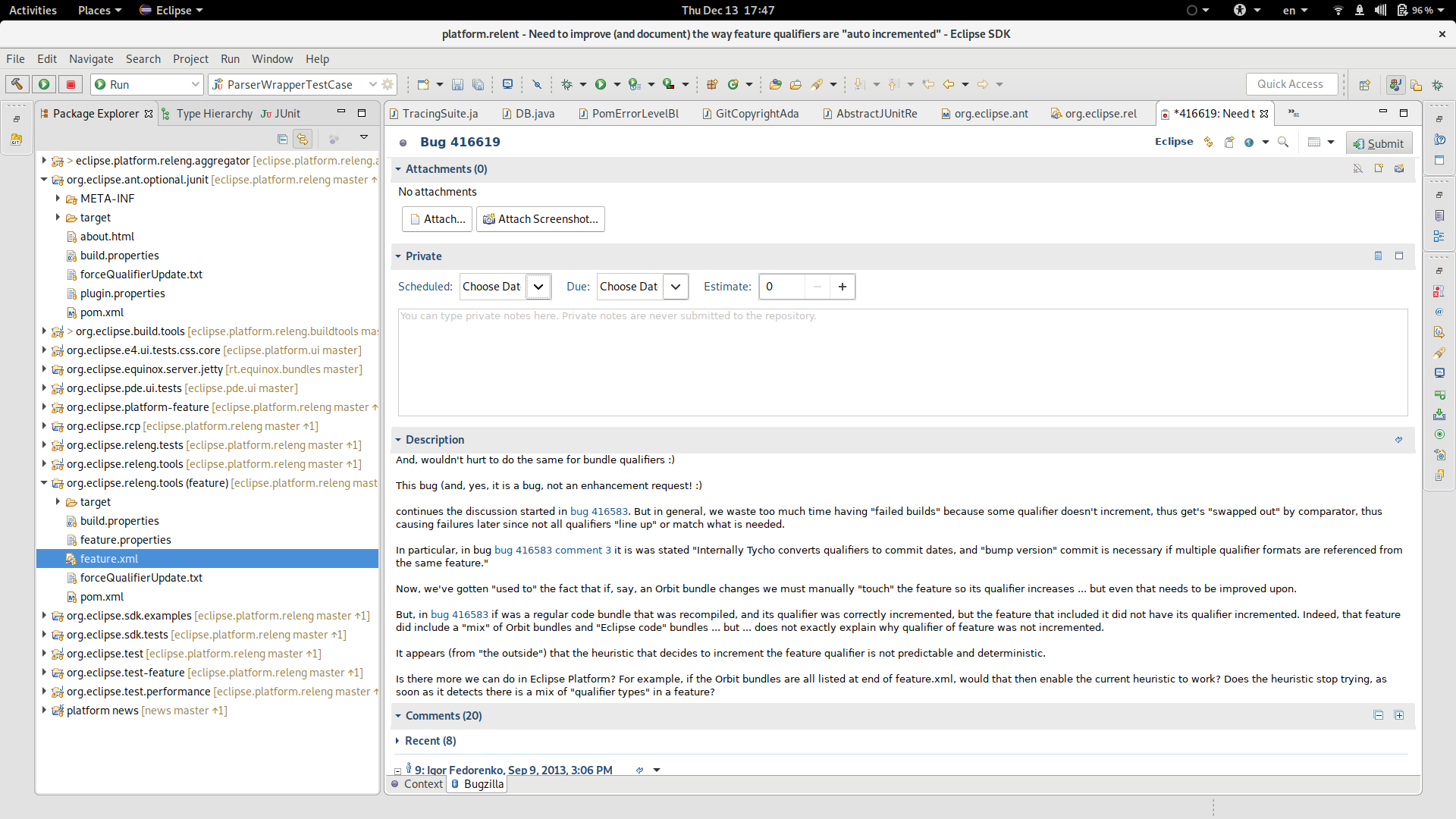Switch to the Context bottom tab
The image size is (1456, 819).
coord(417,784)
